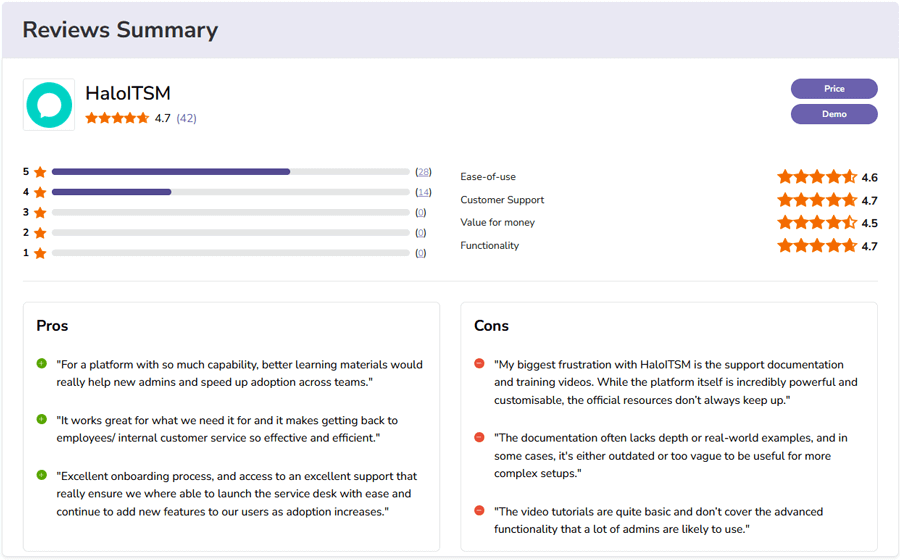The height and width of the screenshot is (560, 900).
Task: Click the Functionality star rating
Action: (x=817, y=246)
